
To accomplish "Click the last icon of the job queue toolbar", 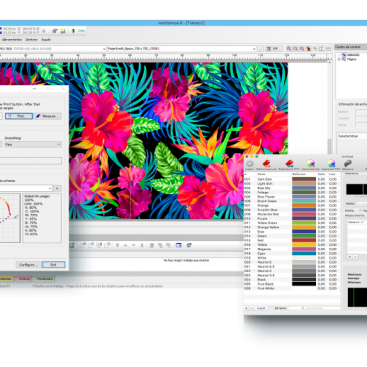I will tap(189, 245).
